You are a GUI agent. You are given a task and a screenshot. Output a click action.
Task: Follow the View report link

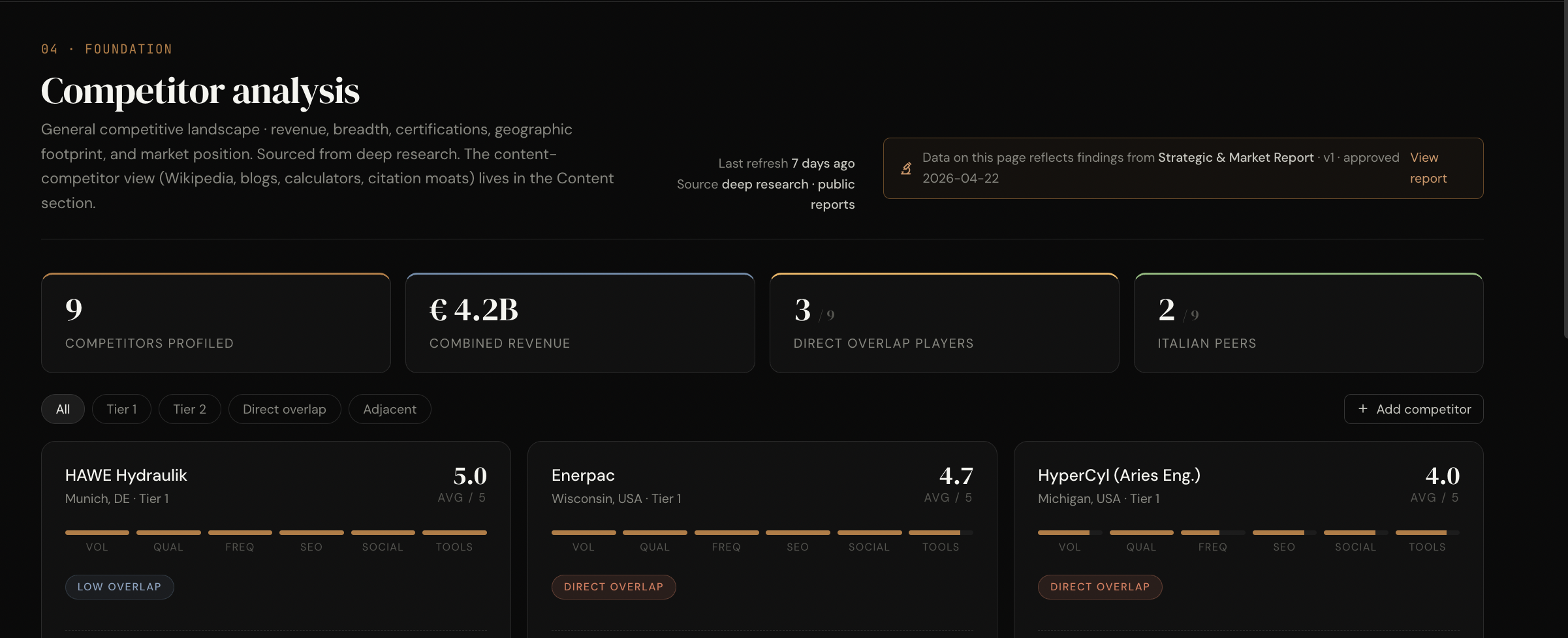1428,168
